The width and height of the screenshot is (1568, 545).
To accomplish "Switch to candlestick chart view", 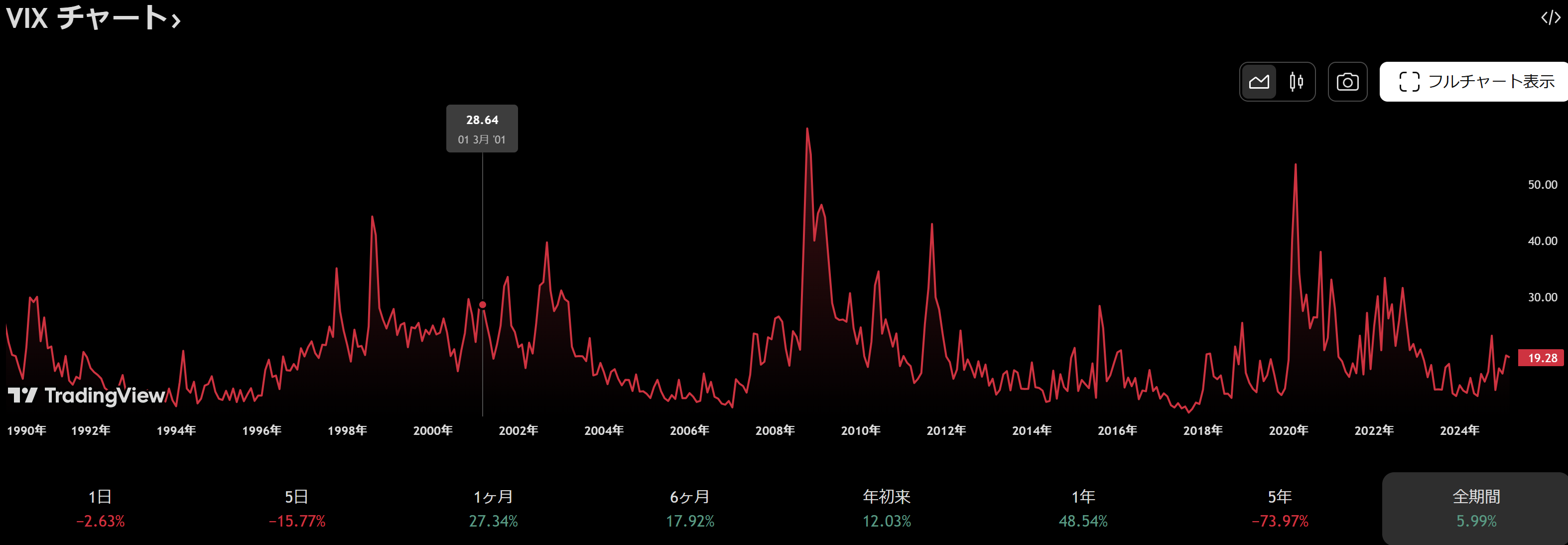I will (x=1296, y=82).
